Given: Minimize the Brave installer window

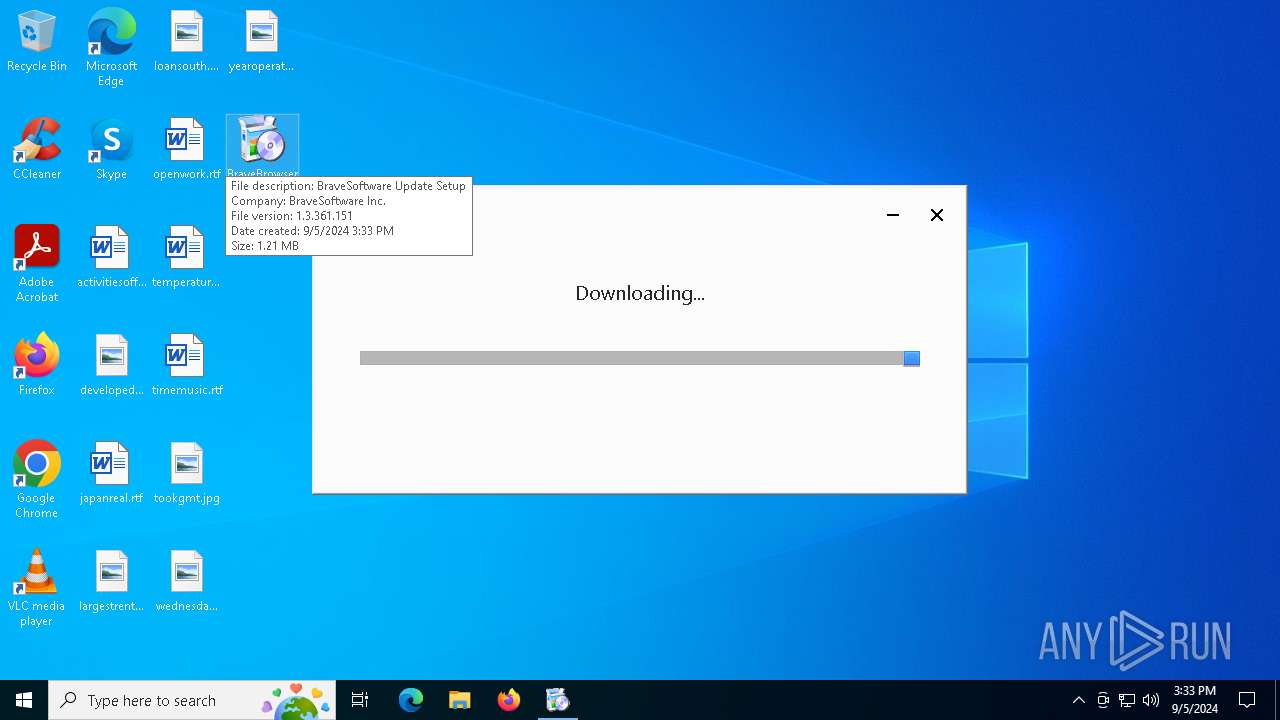Looking at the screenshot, I should 893,215.
